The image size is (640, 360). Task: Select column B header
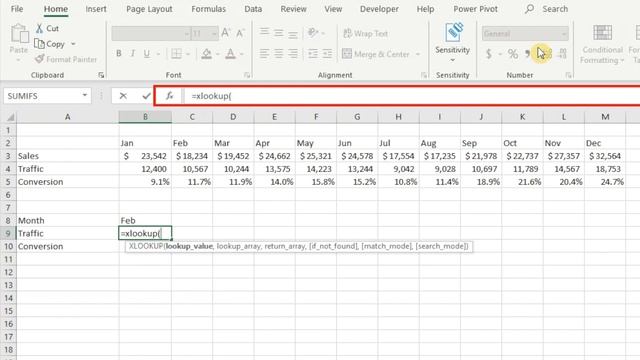(x=145, y=117)
